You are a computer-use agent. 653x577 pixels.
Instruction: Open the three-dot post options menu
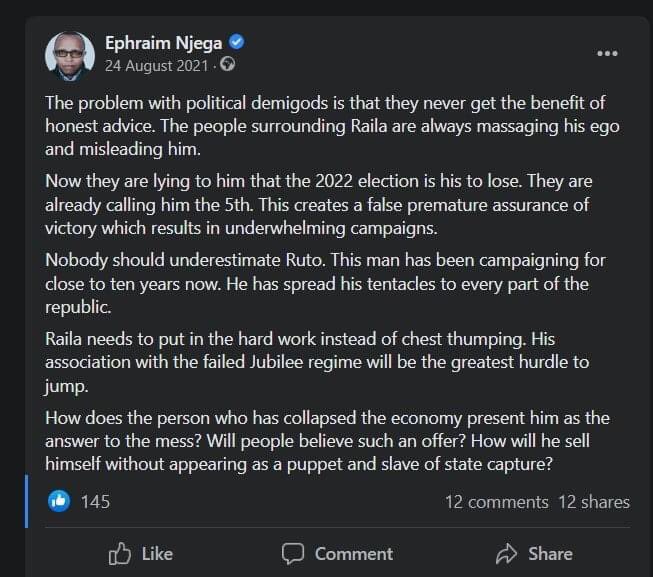click(x=607, y=53)
